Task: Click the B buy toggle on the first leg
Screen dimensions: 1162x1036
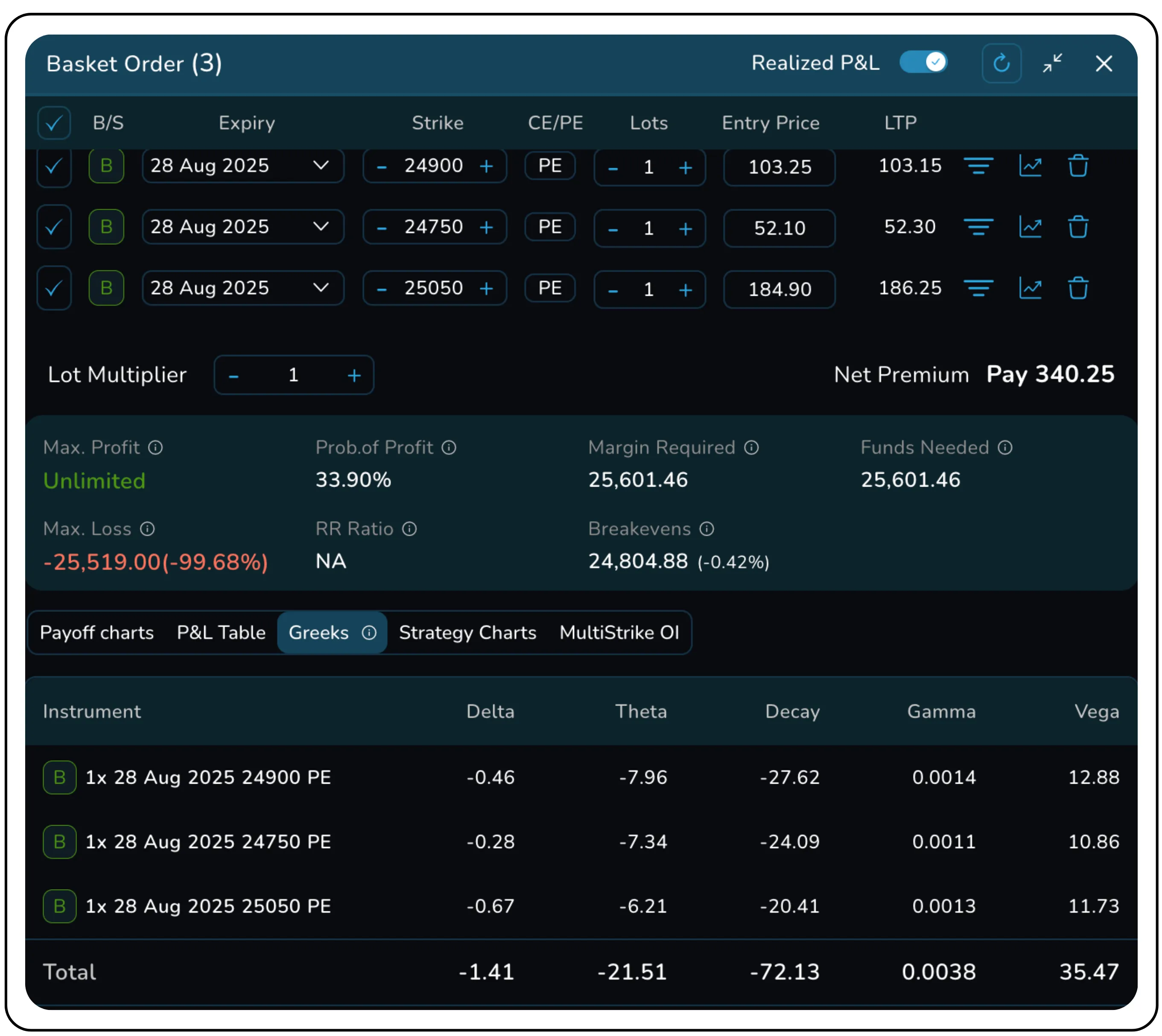Action: (x=106, y=166)
